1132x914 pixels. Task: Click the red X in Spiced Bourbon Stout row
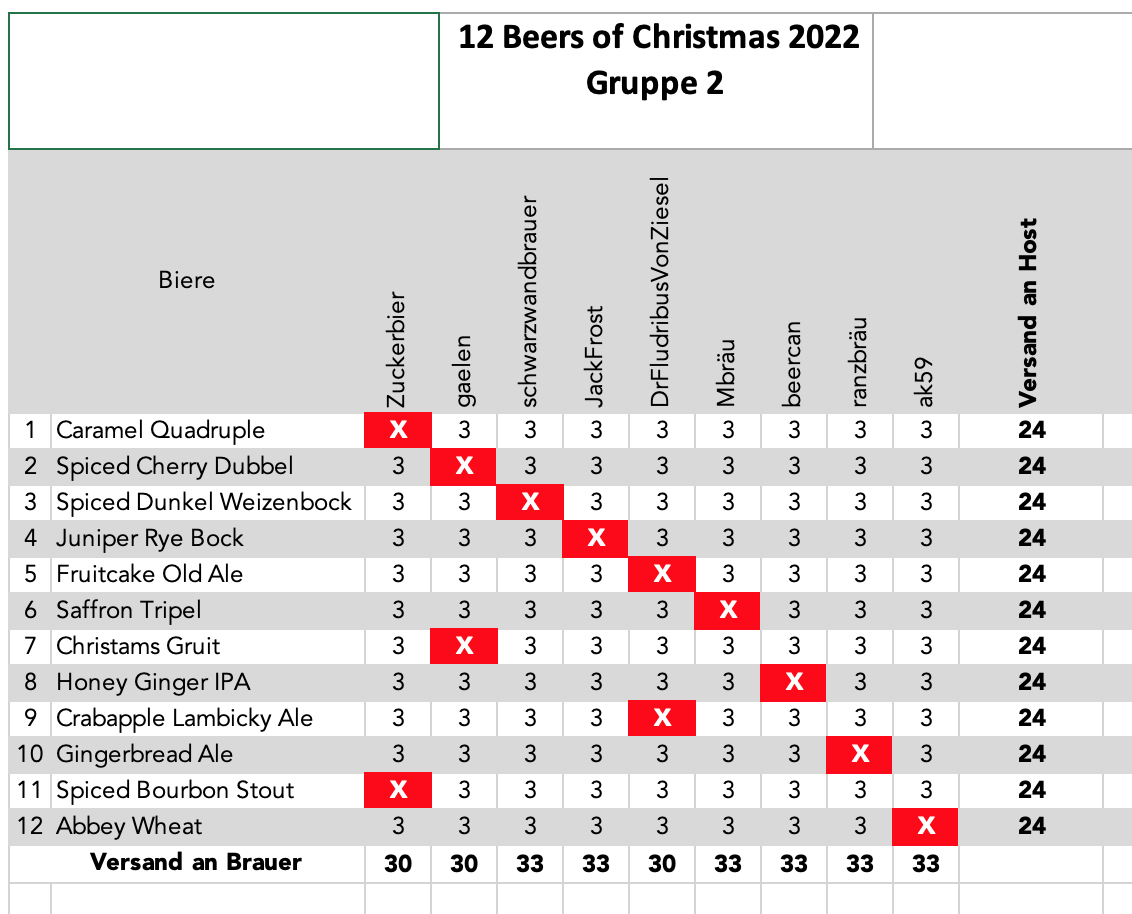coord(398,790)
